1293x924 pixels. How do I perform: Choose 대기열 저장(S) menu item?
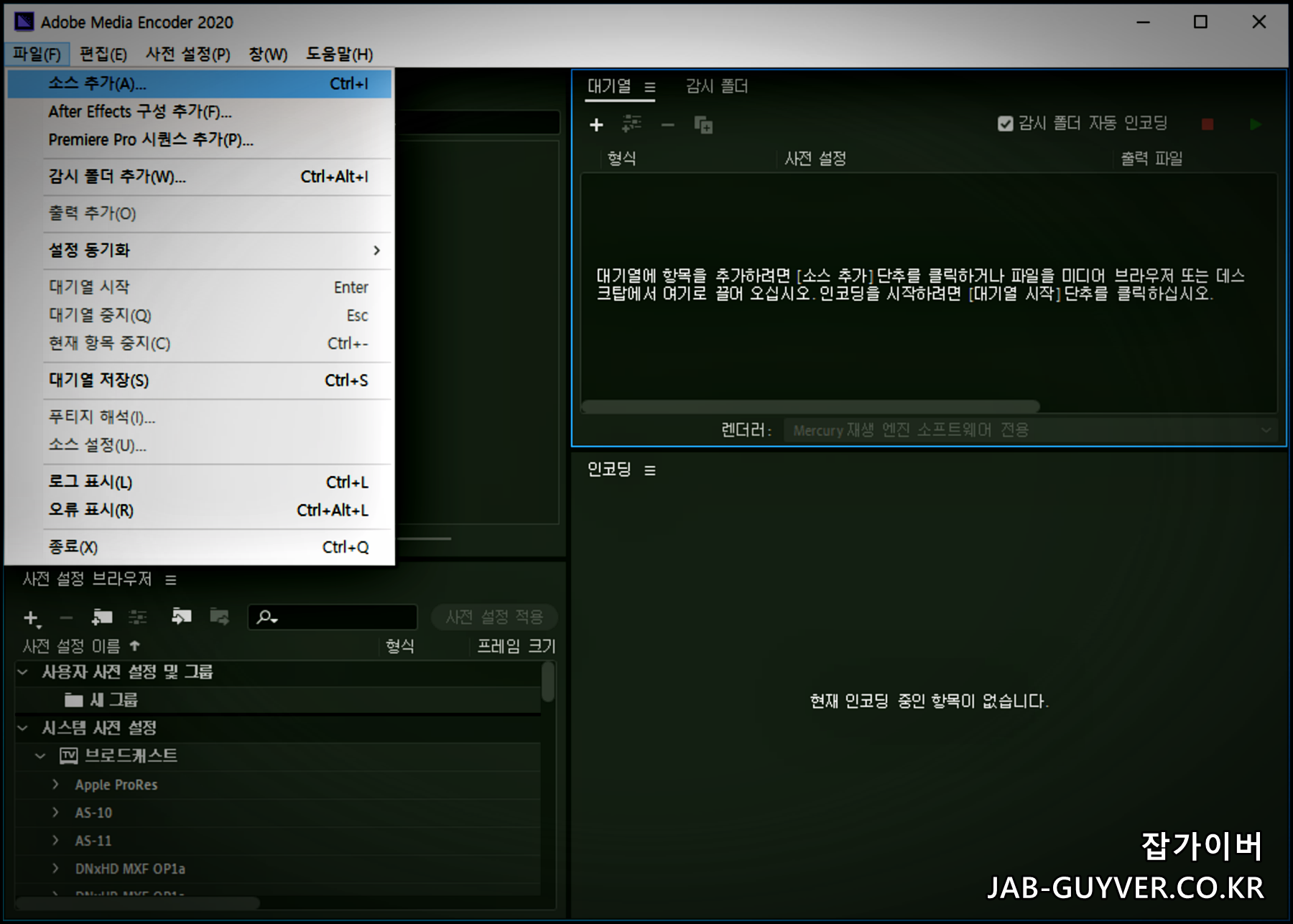tap(200, 381)
